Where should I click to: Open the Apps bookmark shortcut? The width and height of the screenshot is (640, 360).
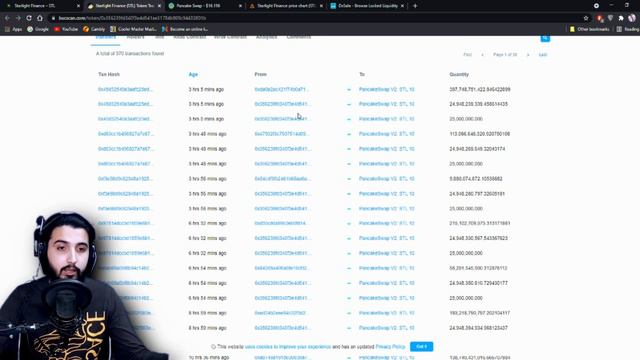click(13, 29)
